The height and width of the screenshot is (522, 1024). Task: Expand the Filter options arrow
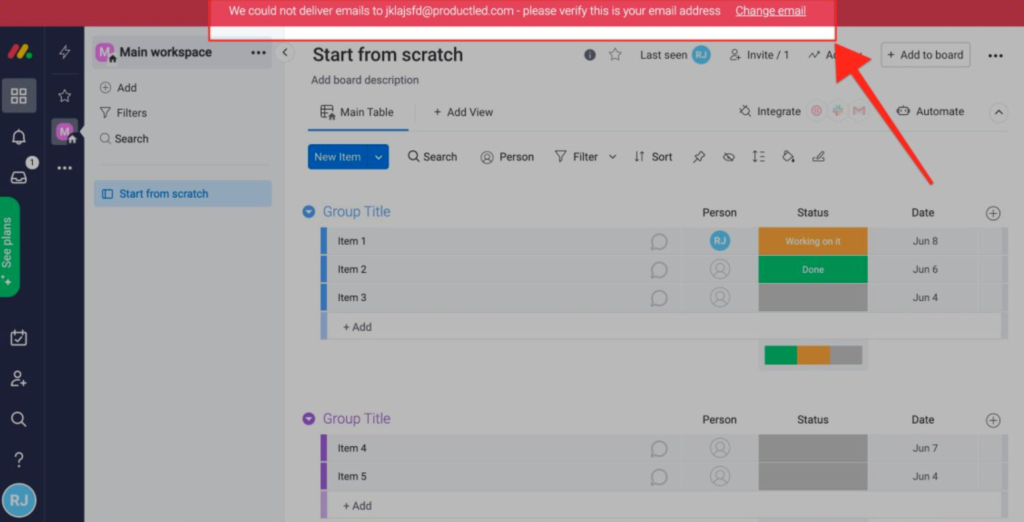click(612, 157)
